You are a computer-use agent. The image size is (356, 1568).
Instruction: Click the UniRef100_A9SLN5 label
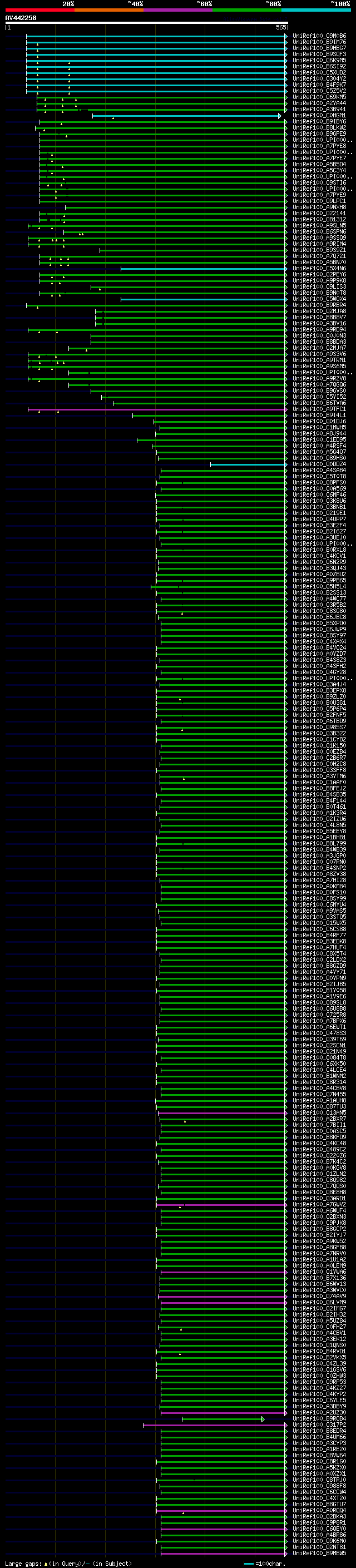pos(319,226)
